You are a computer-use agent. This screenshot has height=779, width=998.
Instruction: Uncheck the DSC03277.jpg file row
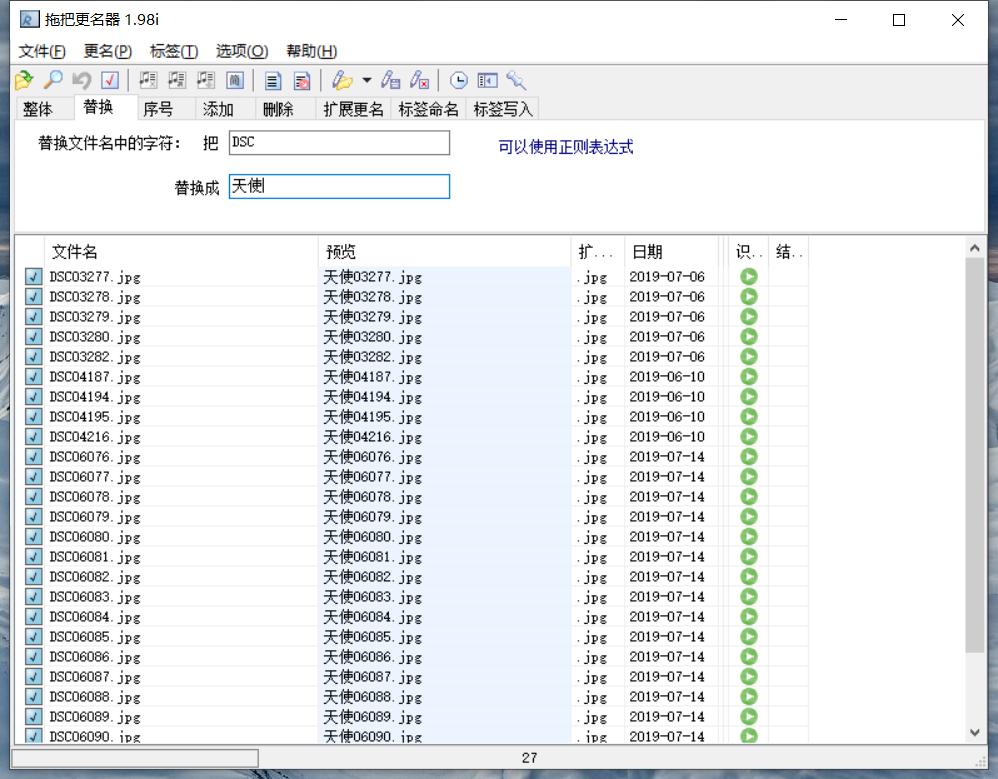(33, 276)
